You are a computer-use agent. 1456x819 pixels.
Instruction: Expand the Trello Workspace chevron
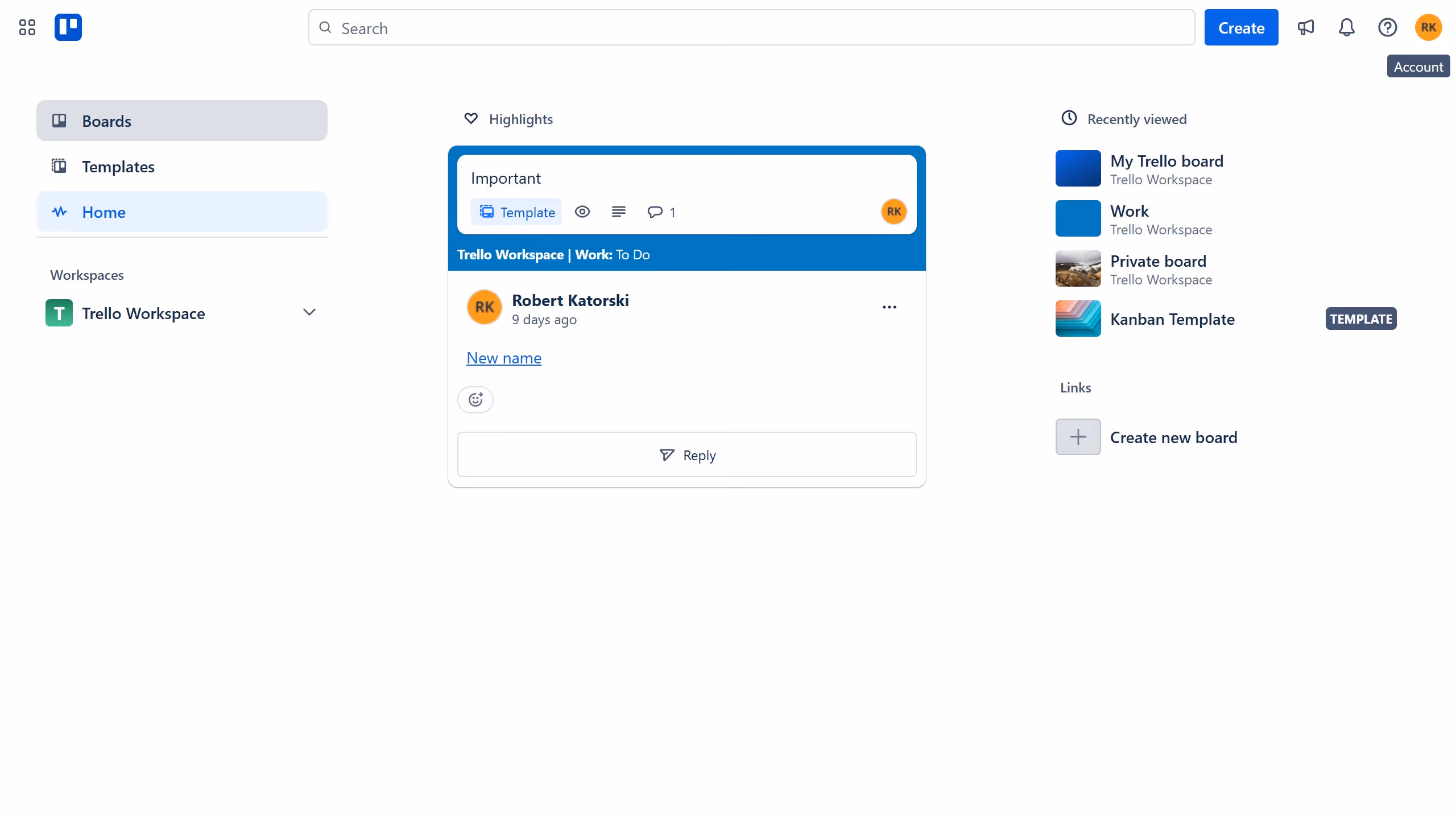309,312
